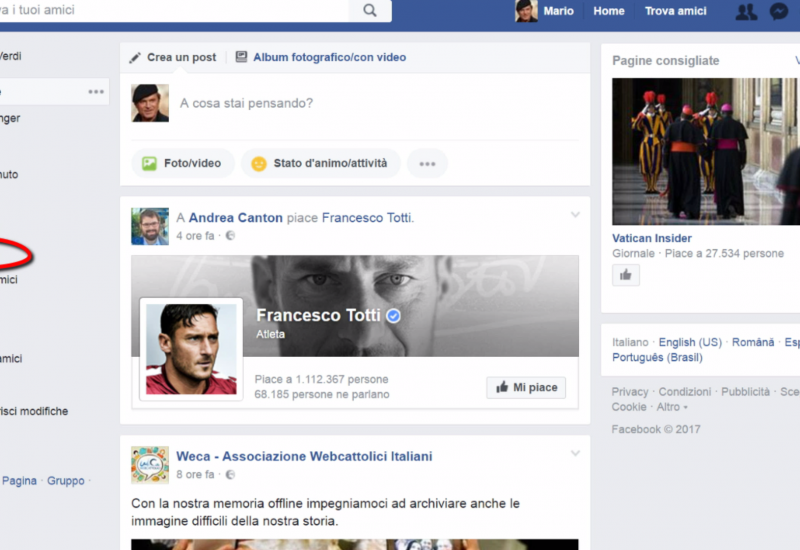800x550 pixels.
Task: Click Mario's profile picture in top bar
Action: click(526, 11)
